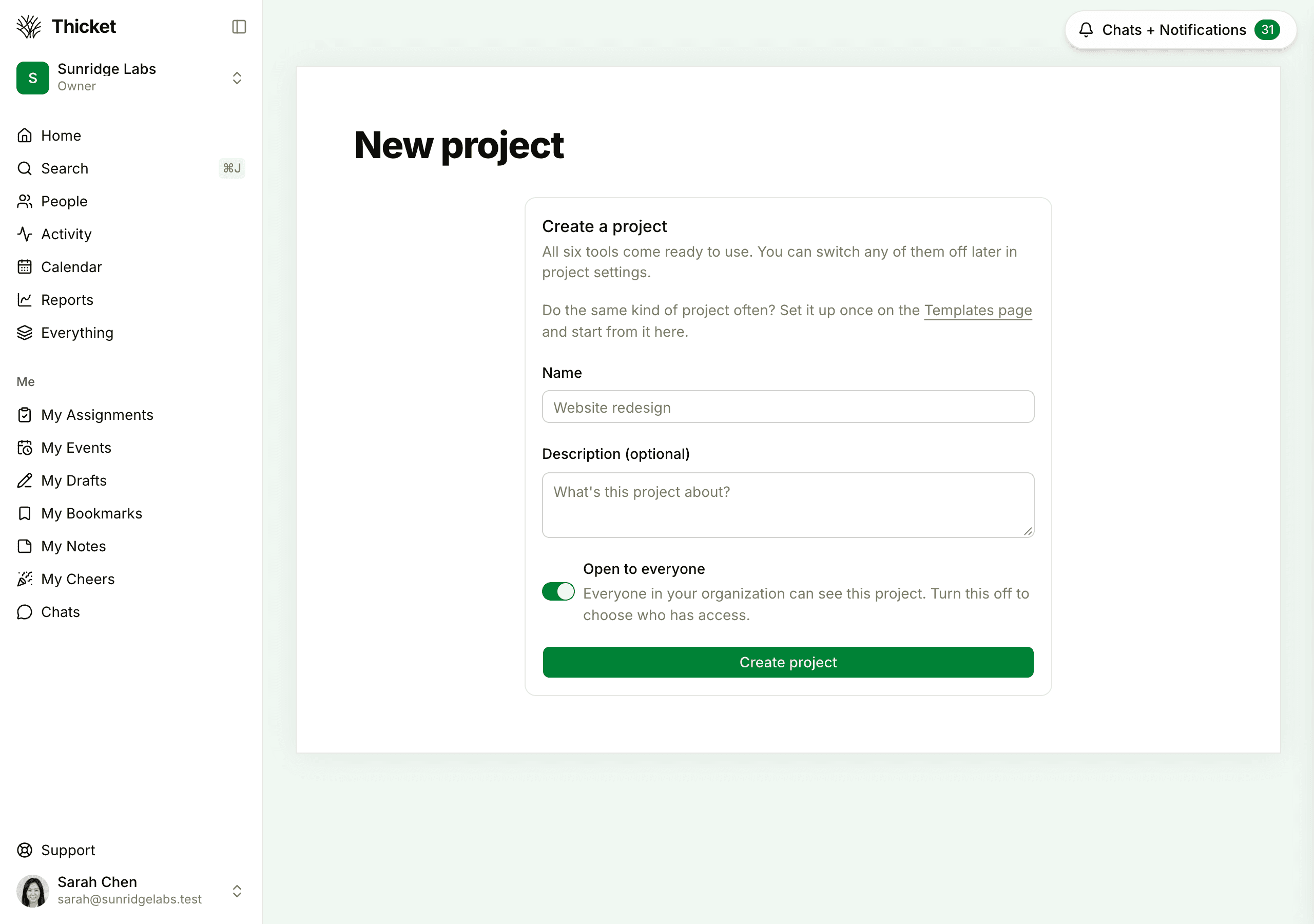Click the My Assignments clipboard icon
The height and width of the screenshot is (924, 1314).
point(25,415)
